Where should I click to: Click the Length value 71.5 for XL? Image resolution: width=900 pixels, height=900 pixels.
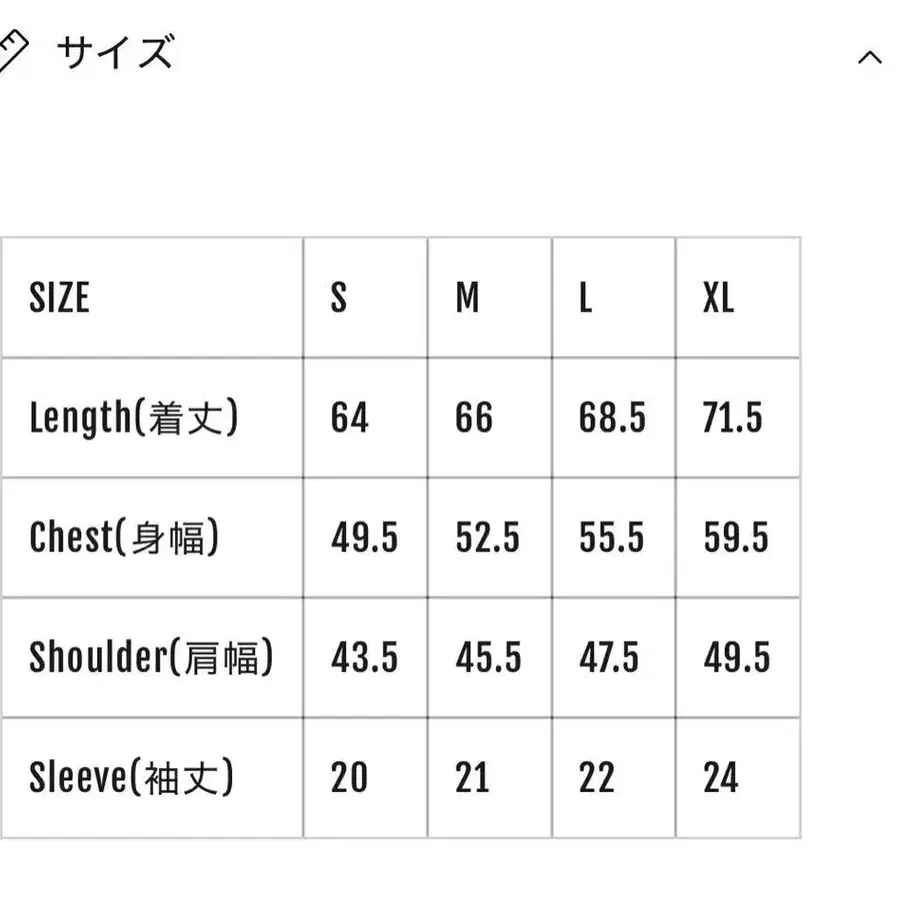(x=732, y=417)
